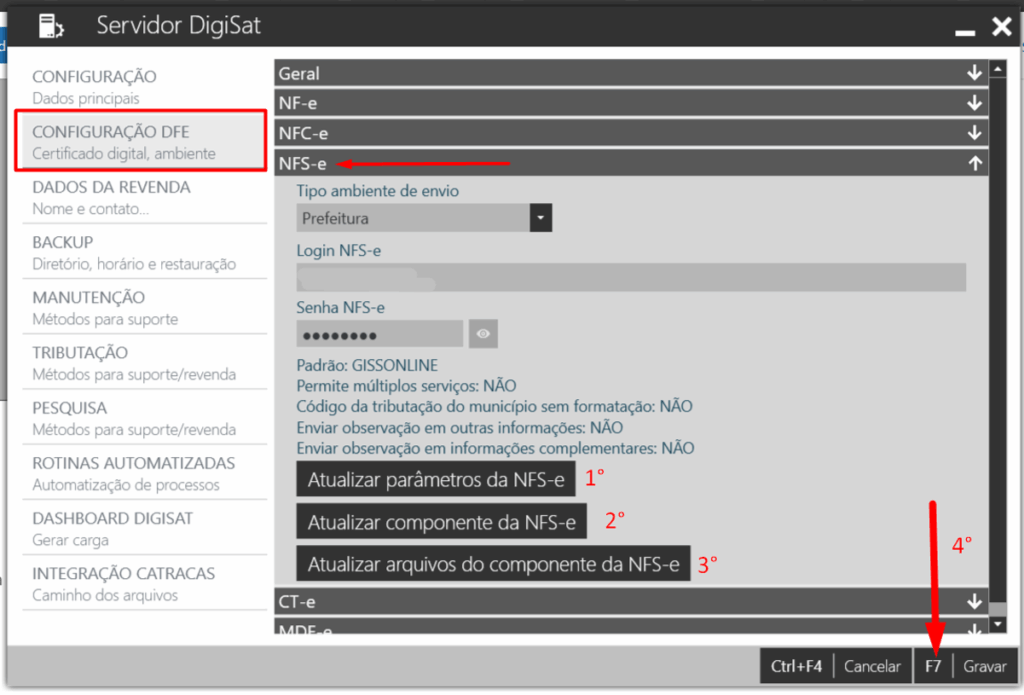1024x695 pixels.
Task: Click the Login NFS-e input field
Action: (630, 277)
